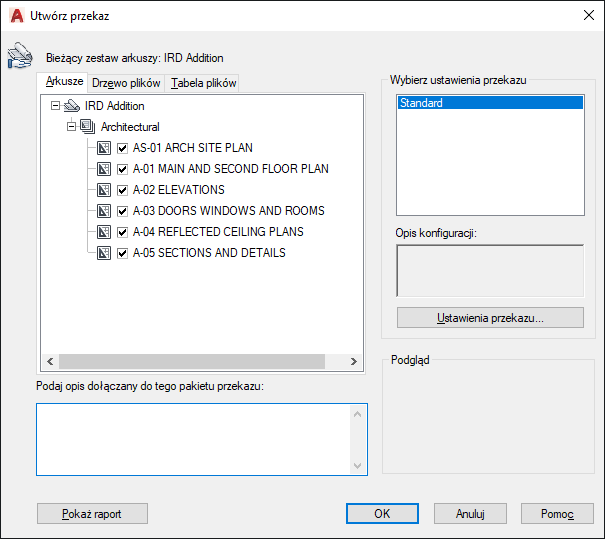This screenshot has width=605, height=539.
Task: Switch to the Drzewo plików tab
Action: 127,83
